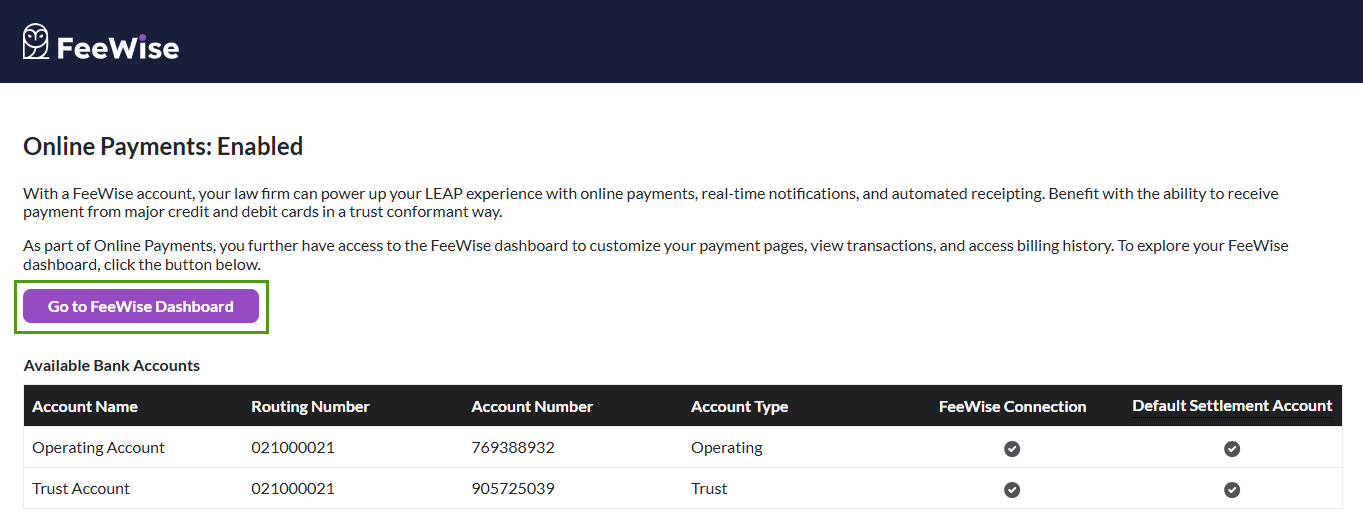The height and width of the screenshot is (526, 1363).
Task: Click the Operating Account routing number
Action: point(293,448)
